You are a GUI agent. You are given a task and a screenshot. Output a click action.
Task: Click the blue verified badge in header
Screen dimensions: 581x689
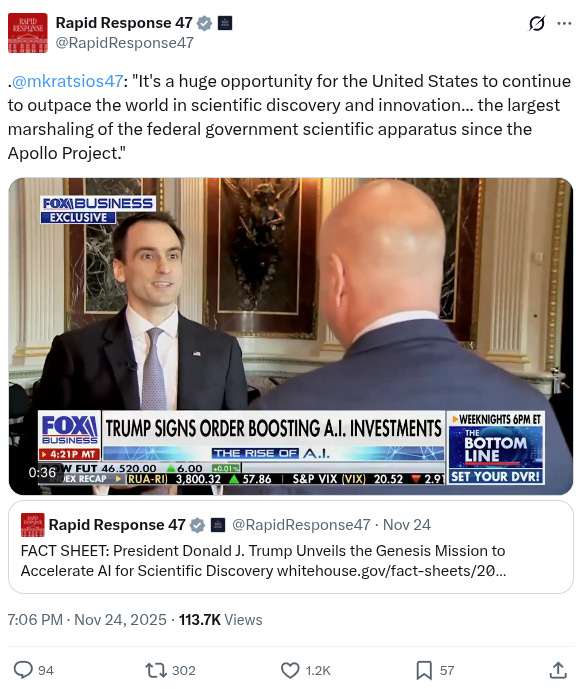click(x=204, y=23)
